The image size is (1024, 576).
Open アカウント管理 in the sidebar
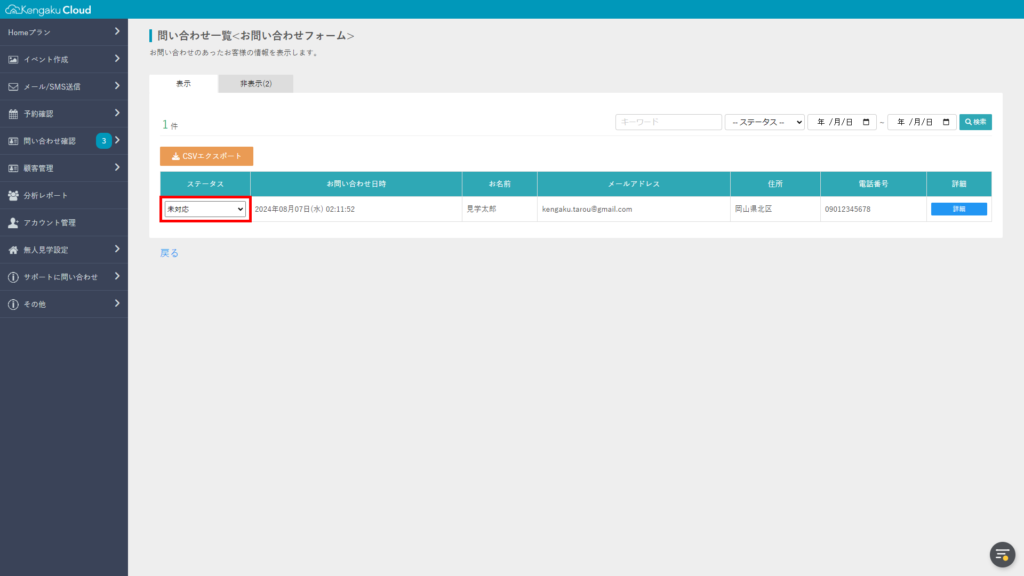(x=64, y=223)
